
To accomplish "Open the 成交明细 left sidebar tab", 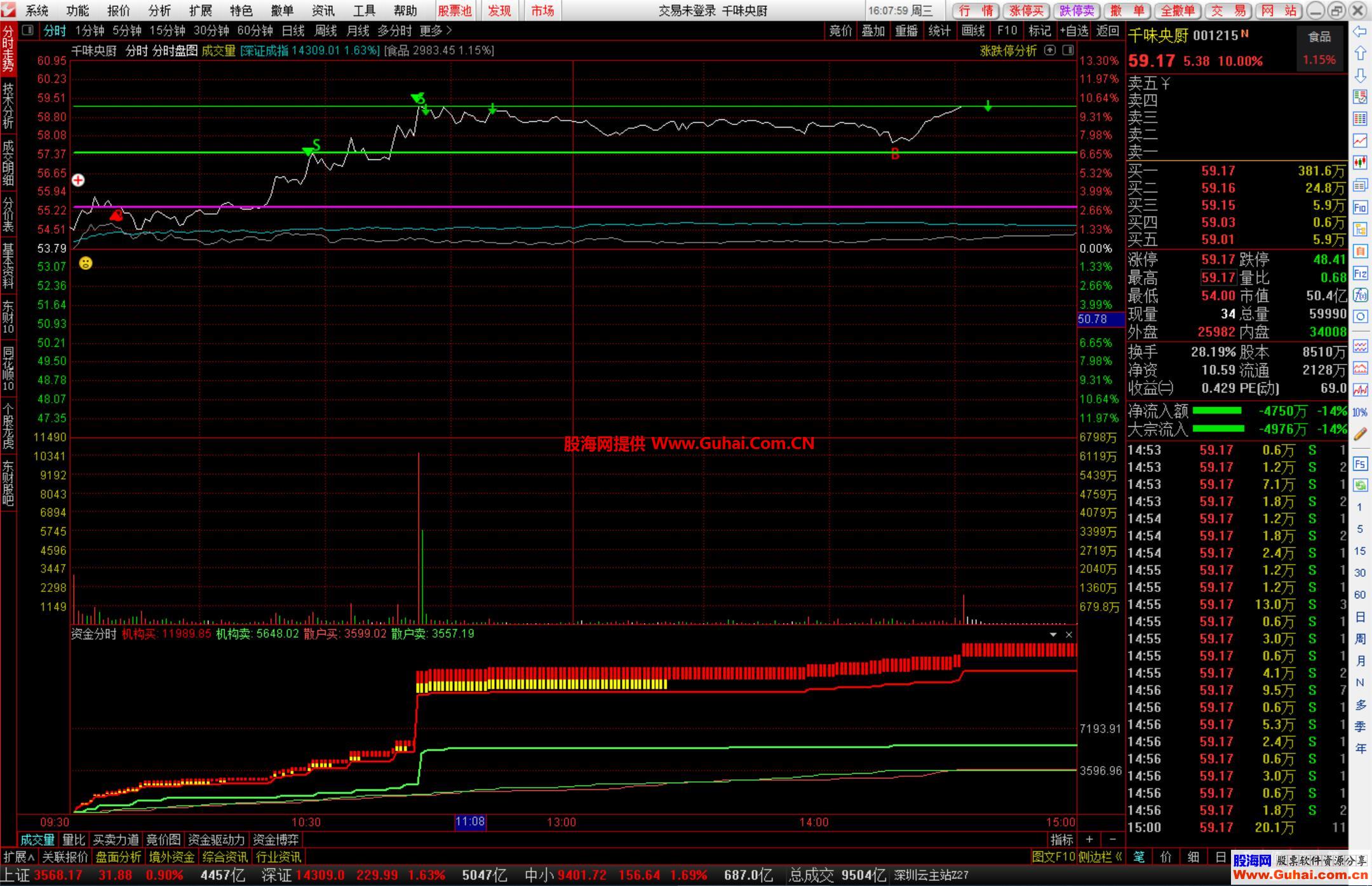I will tap(8, 163).
